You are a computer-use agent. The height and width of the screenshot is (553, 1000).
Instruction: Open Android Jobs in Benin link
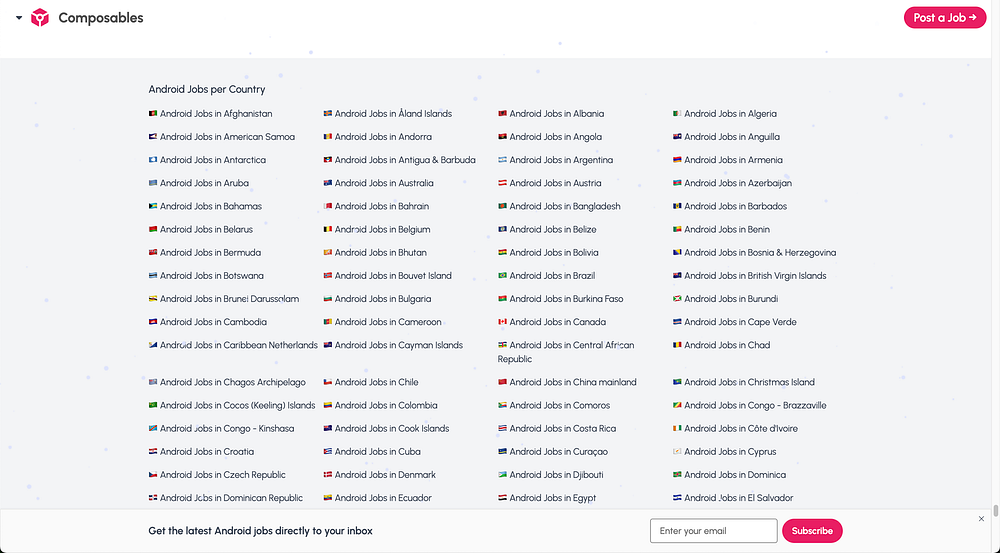(x=721, y=230)
